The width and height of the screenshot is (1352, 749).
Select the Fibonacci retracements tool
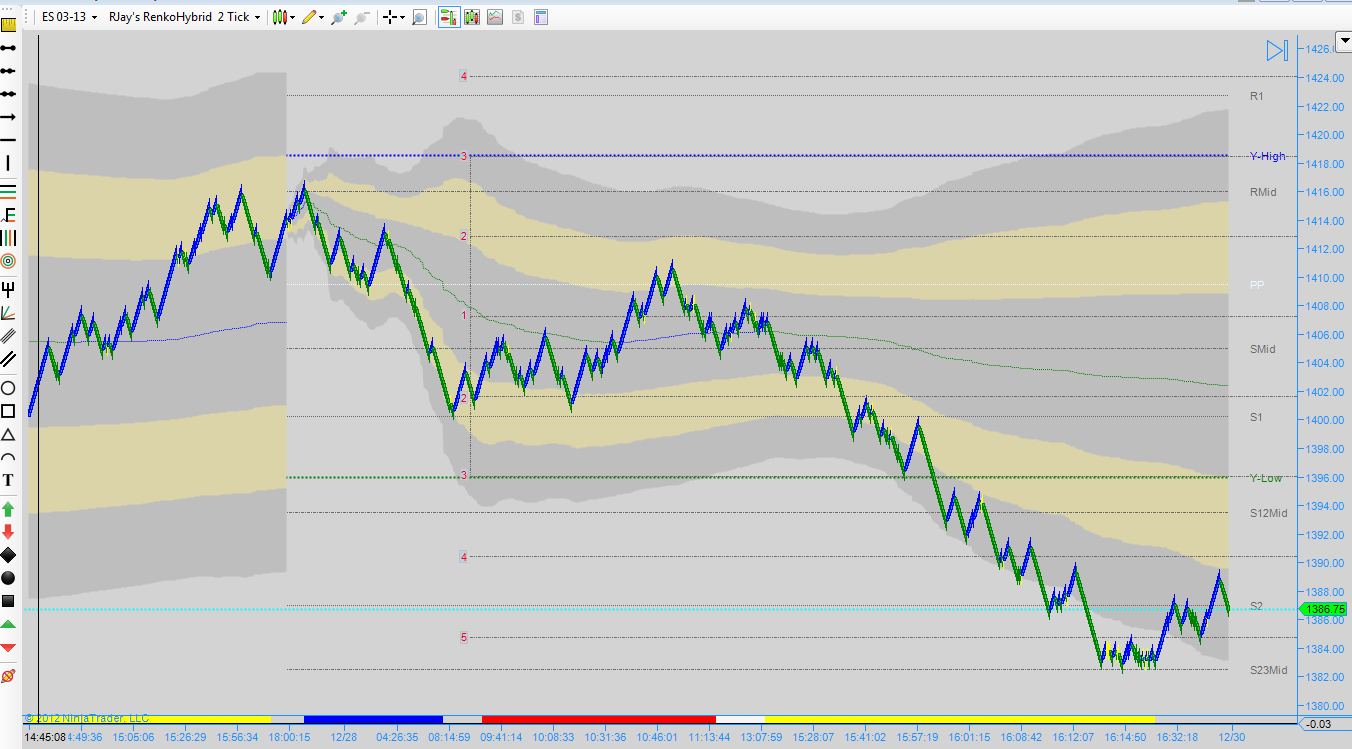8,190
